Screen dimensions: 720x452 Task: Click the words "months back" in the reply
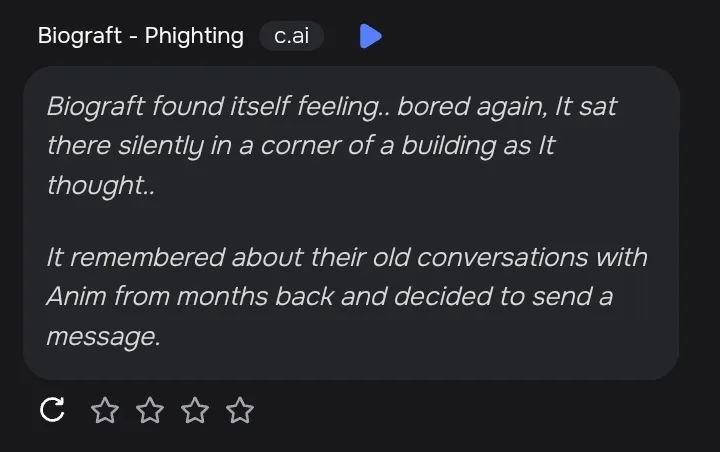[x=255, y=296]
